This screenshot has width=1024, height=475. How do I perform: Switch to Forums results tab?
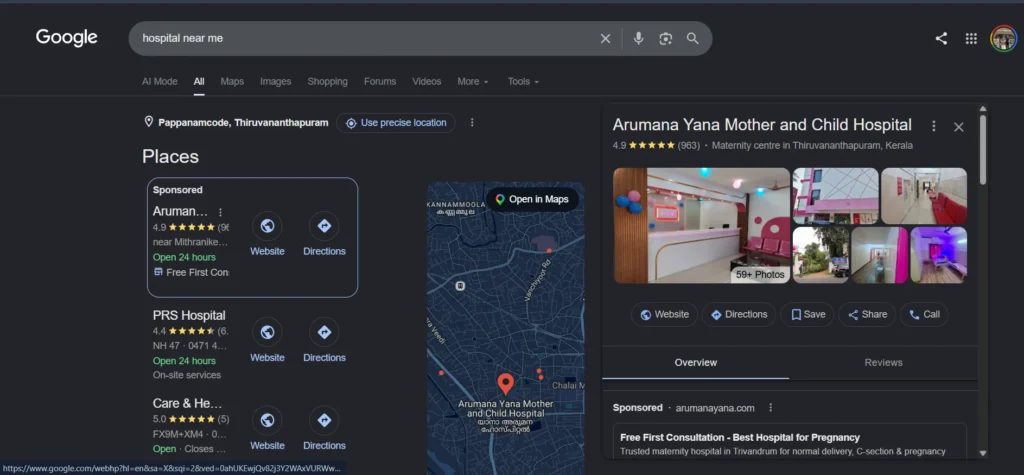pyautogui.click(x=380, y=82)
